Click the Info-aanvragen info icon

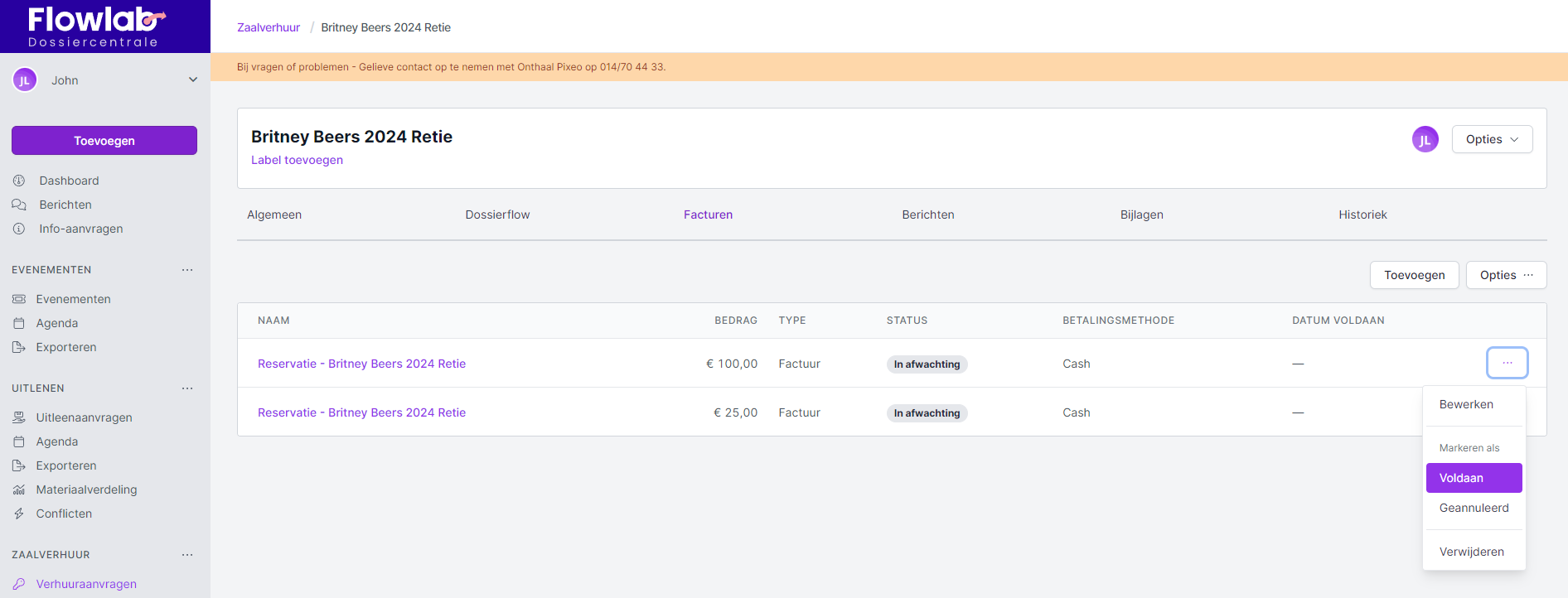point(19,229)
